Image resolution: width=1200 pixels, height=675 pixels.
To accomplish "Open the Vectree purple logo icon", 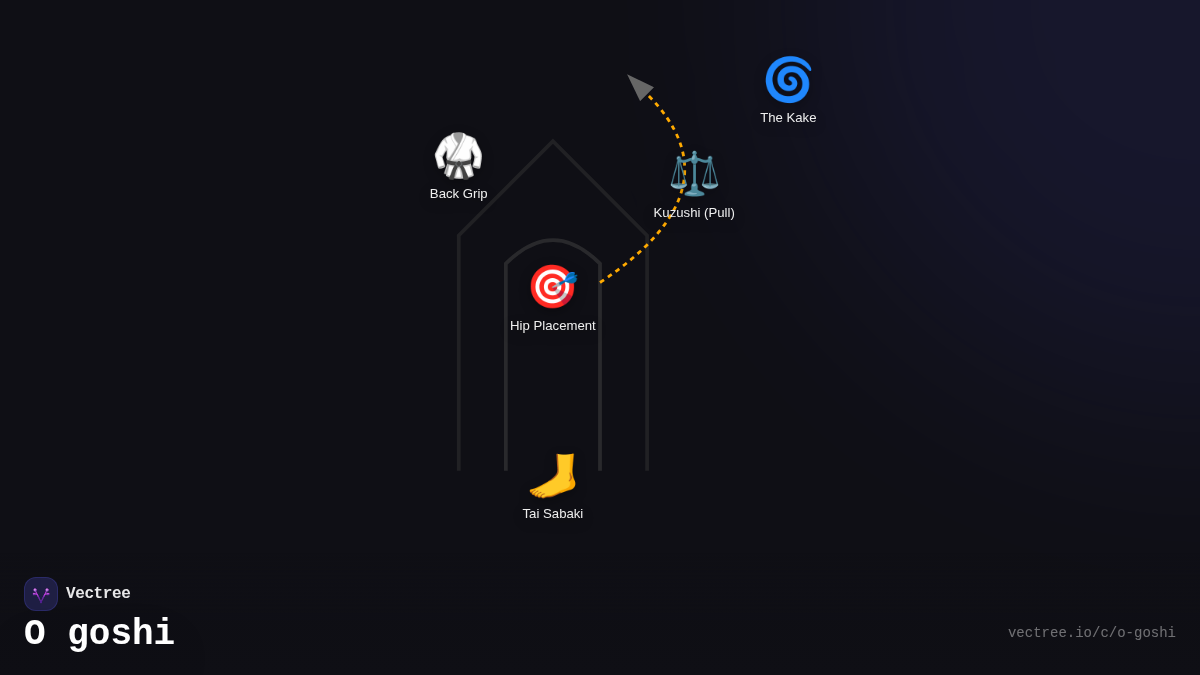I will point(41,594).
